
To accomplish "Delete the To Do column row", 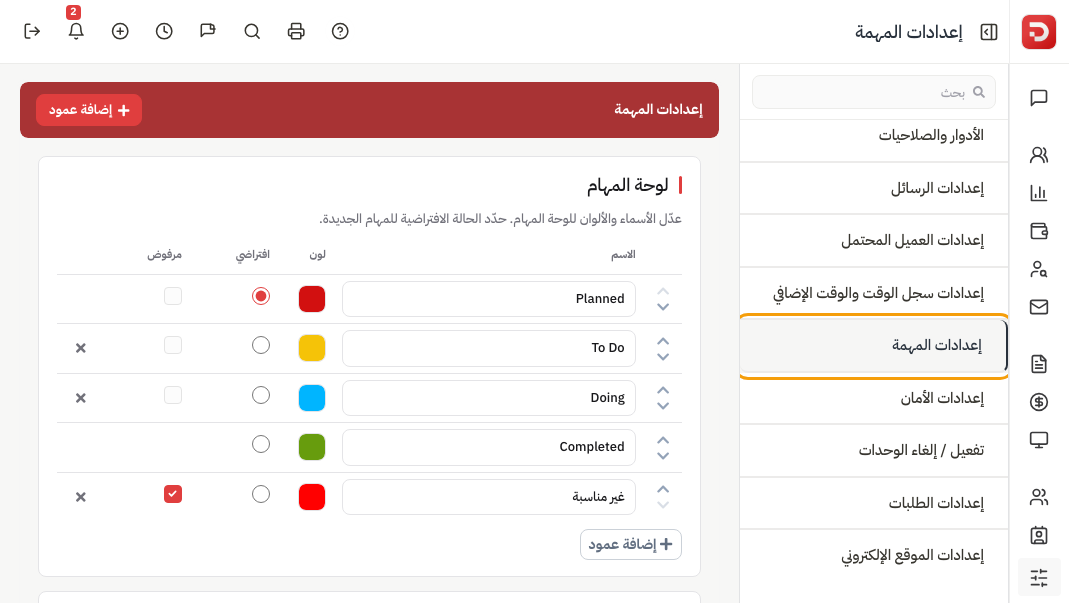I will pyautogui.click(x=80, y=348).
